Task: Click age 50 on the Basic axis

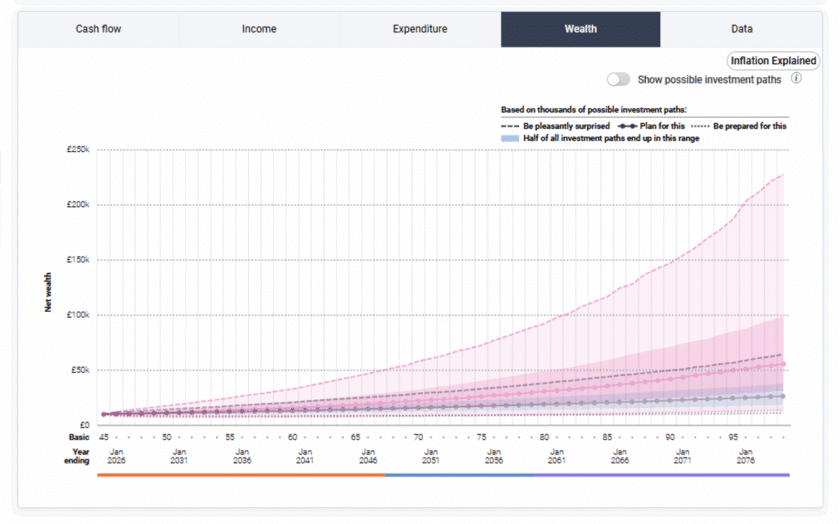Action: [x=167, y=437]
